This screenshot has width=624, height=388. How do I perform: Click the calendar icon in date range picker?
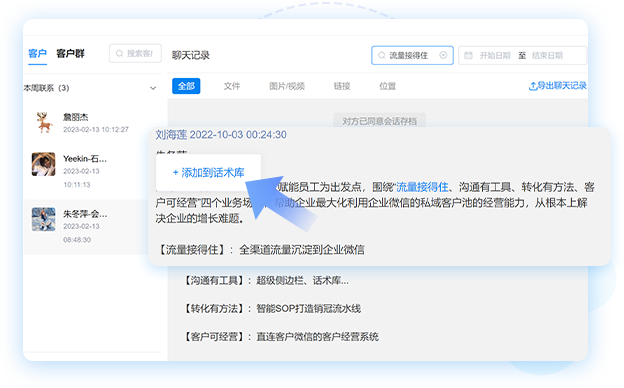(468, 55)
